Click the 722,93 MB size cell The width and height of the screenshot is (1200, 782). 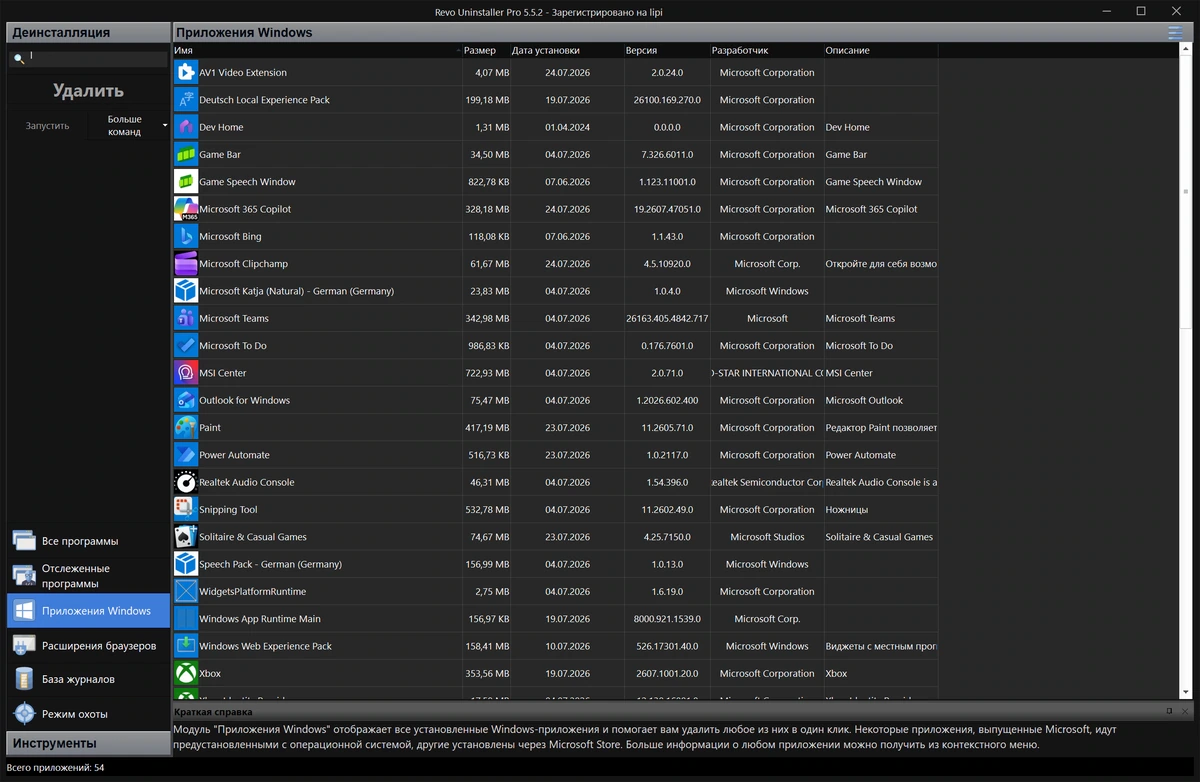point(487,373)
